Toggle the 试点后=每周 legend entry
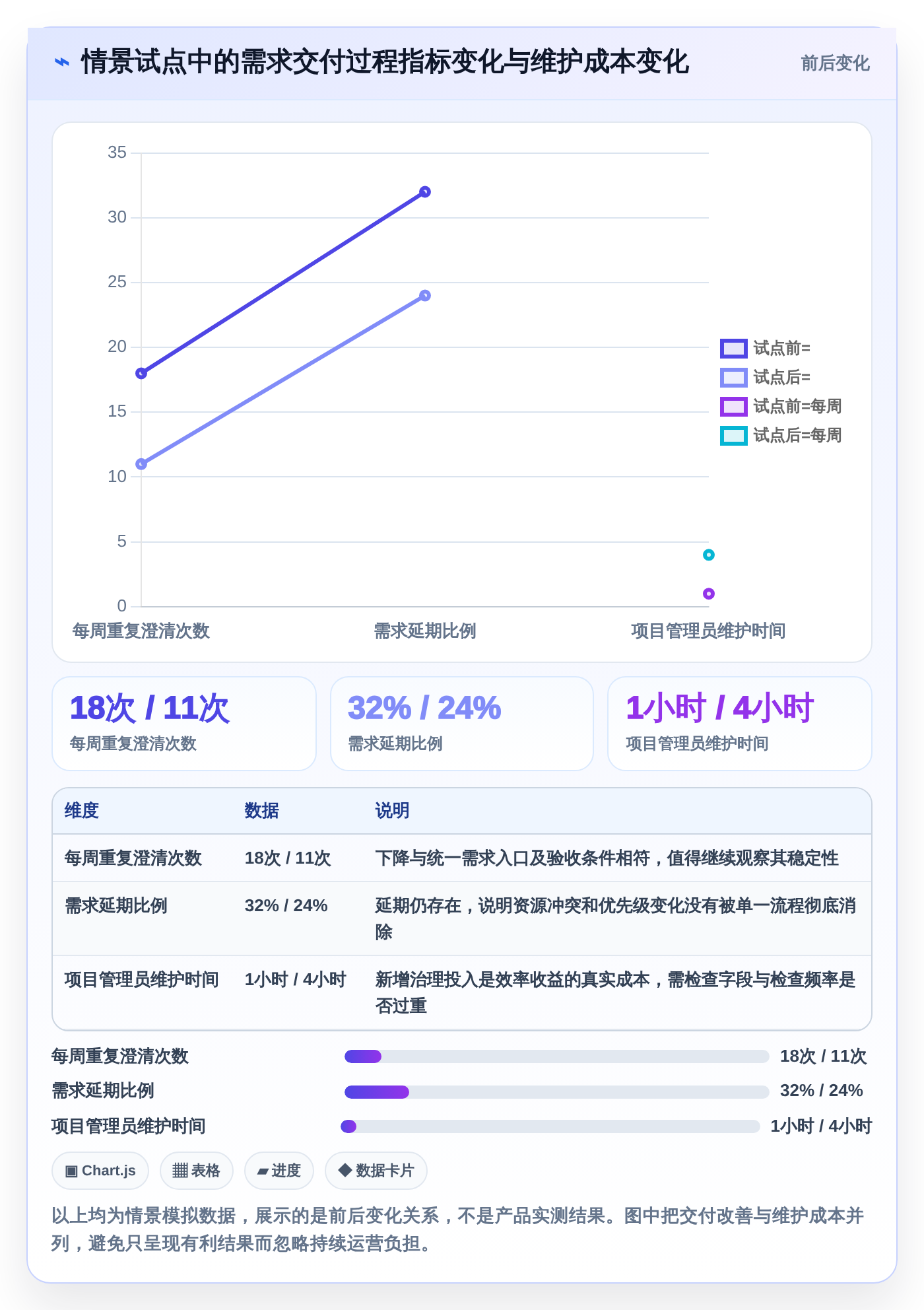The width and height of the screenshot is (924, 1310). point(781,435)
